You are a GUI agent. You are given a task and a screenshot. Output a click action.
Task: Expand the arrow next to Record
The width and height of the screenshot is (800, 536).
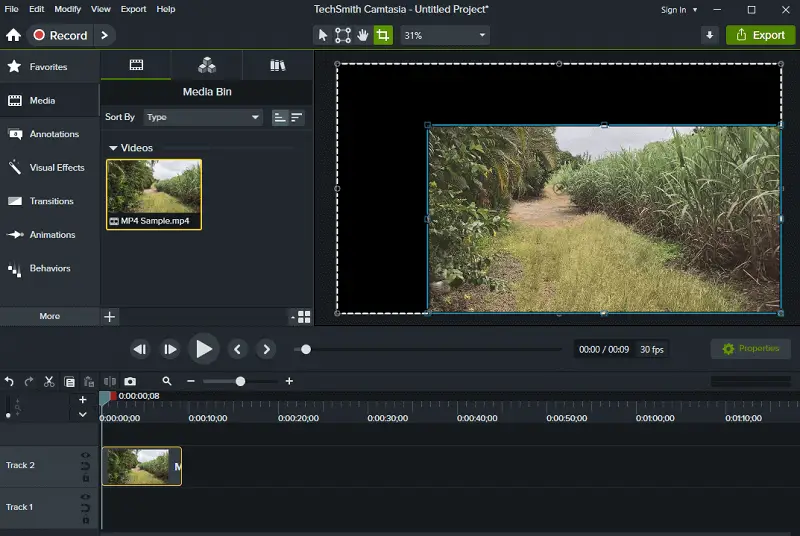coord(105,35)
